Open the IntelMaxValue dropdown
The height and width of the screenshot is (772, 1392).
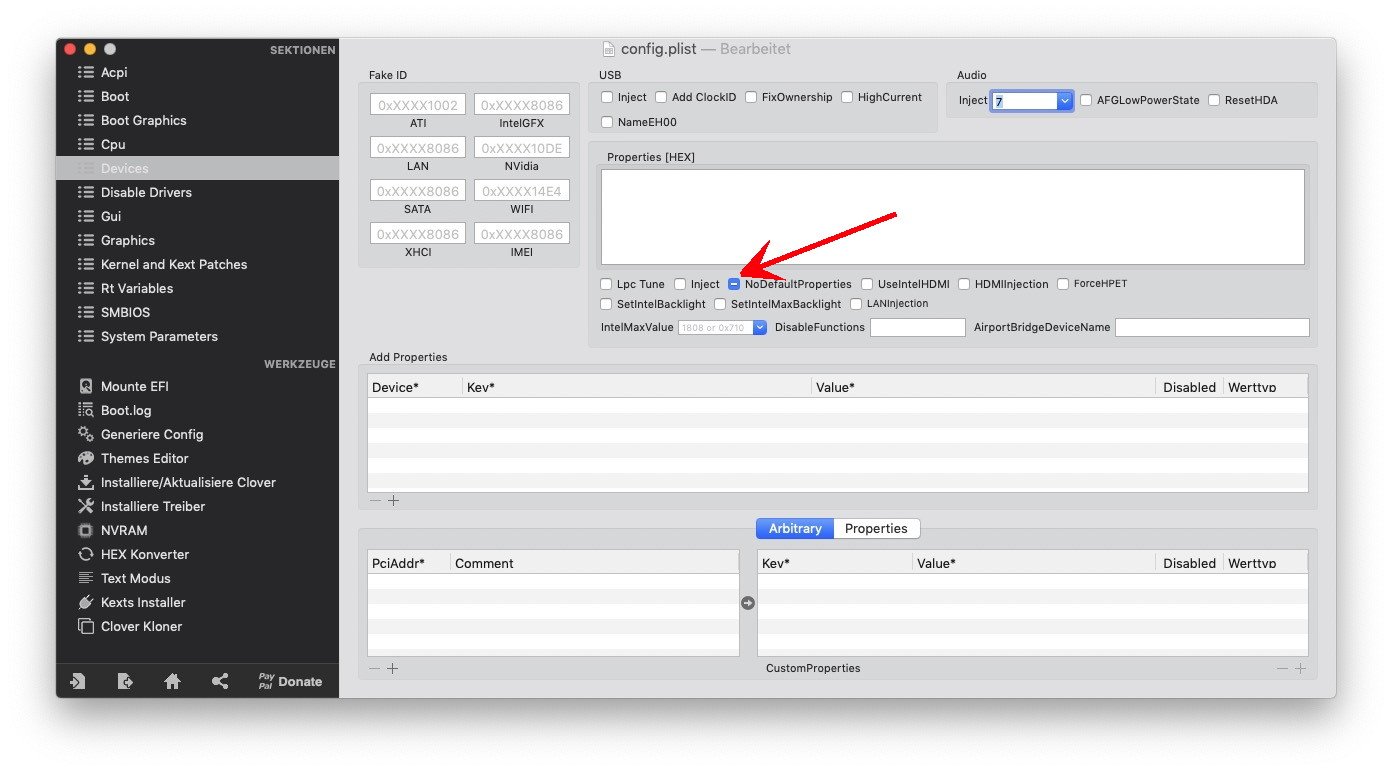[x=760, y=327]
